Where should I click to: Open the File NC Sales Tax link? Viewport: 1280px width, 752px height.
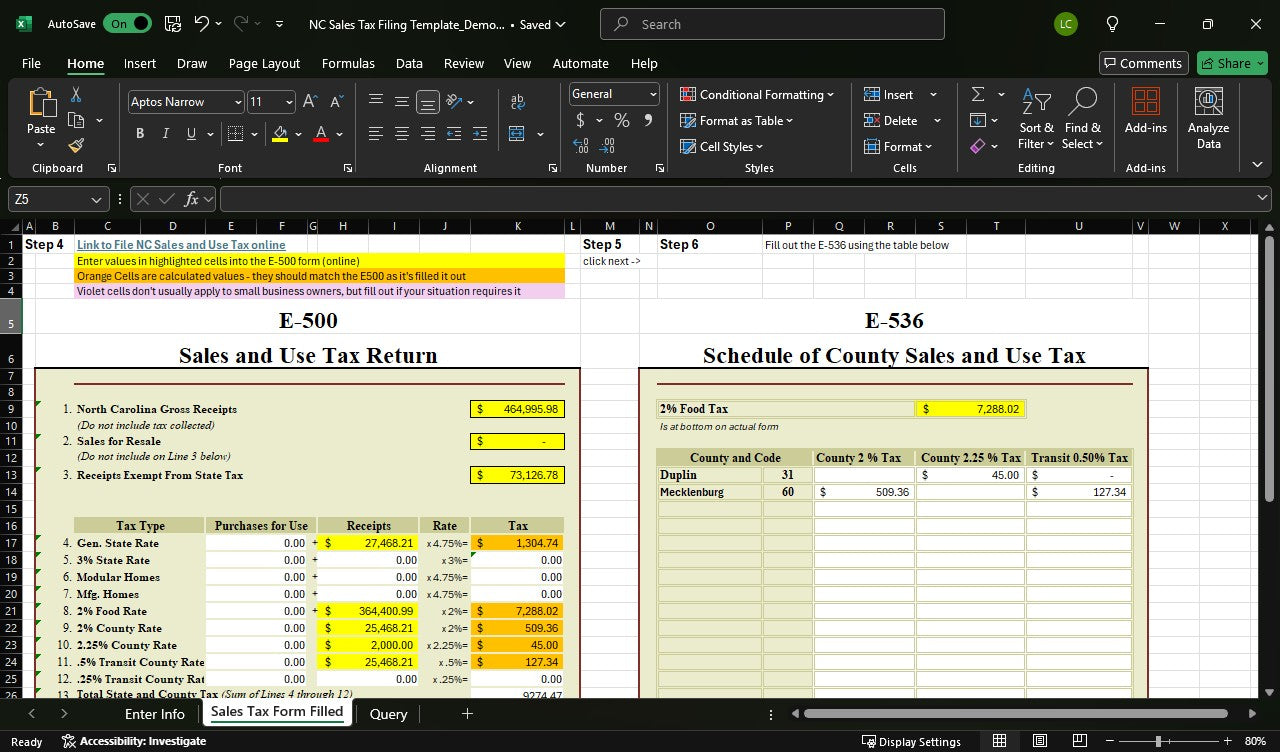181,245
